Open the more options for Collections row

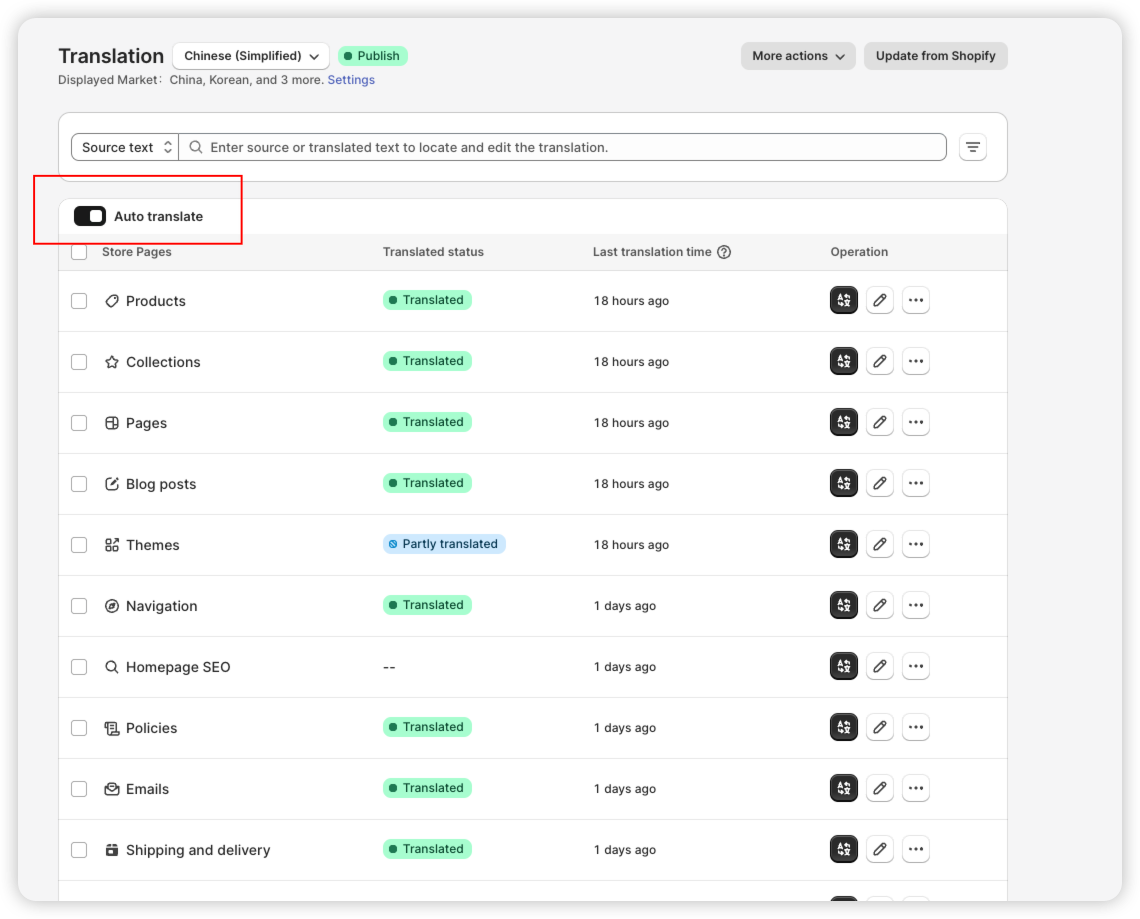click(x=915, y=361)
